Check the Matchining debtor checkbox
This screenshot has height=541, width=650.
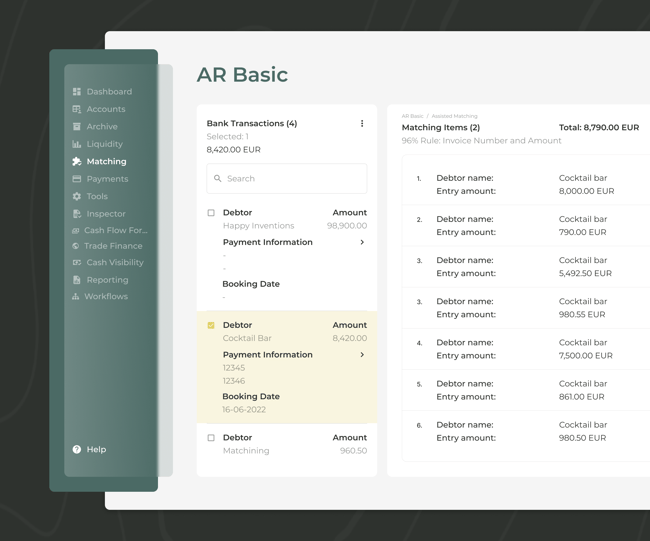point(211,438)
